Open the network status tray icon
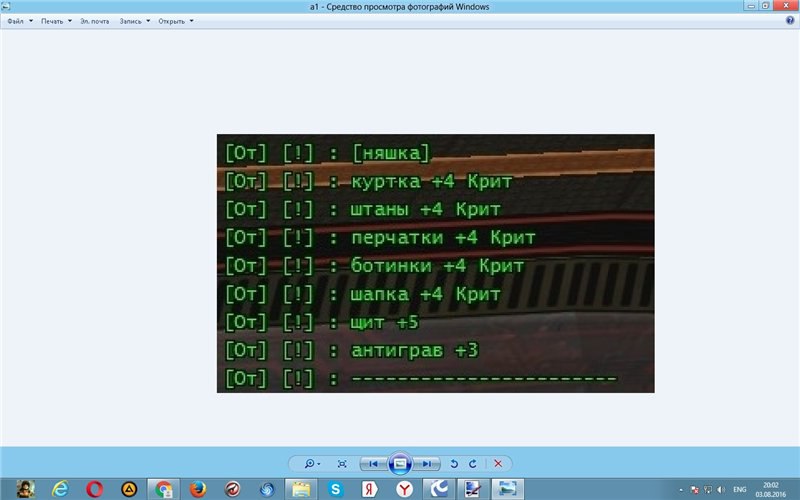This screenshot has height=500, width=800. (708, 490)
